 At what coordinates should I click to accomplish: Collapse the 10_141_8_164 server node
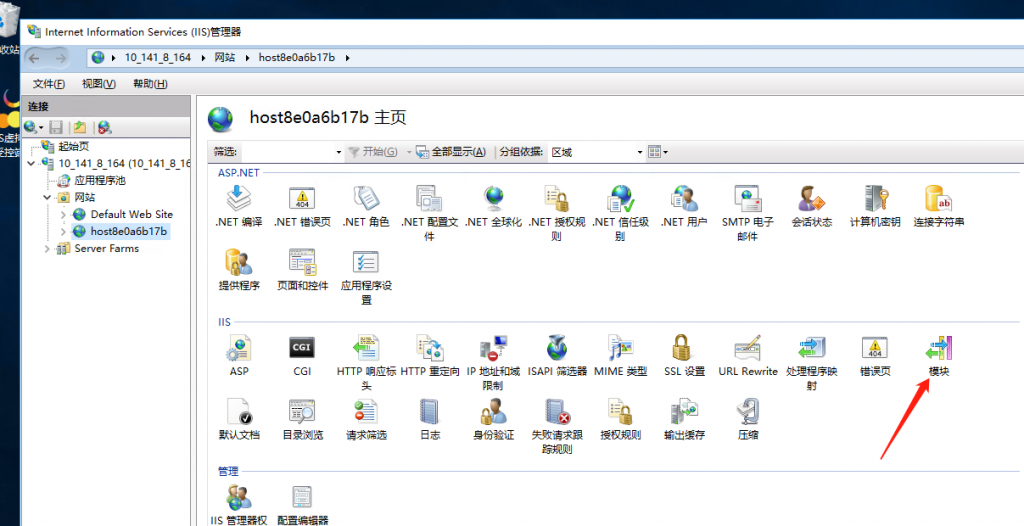(x=31, y=163)
